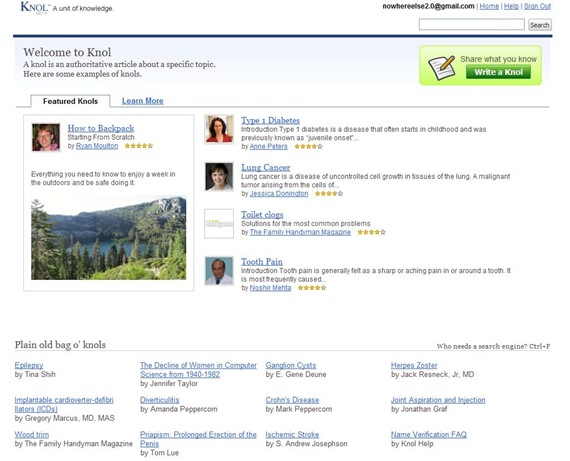
Task: Click 'by Gregory Marcus, MD, MAS' text
Action: pyautogui.click(x=65, y=418)
